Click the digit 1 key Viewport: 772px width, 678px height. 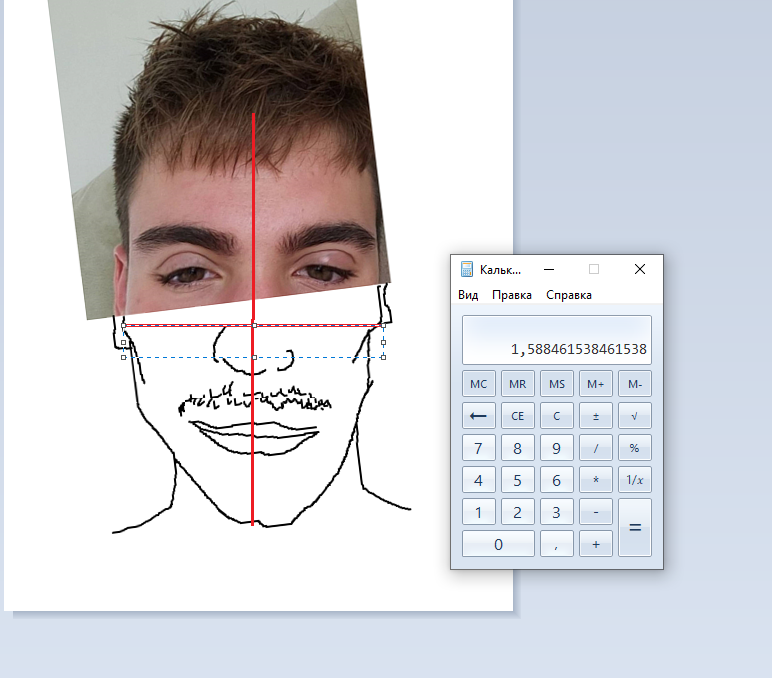click(x=479, y=512)
